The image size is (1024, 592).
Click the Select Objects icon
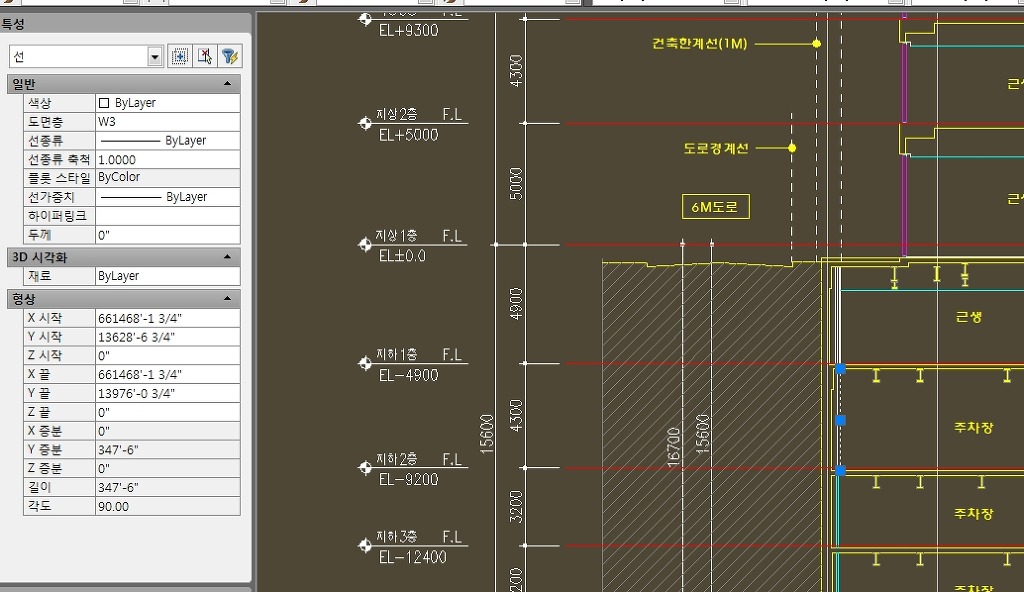pyautogui.click(x=205, y=56)
